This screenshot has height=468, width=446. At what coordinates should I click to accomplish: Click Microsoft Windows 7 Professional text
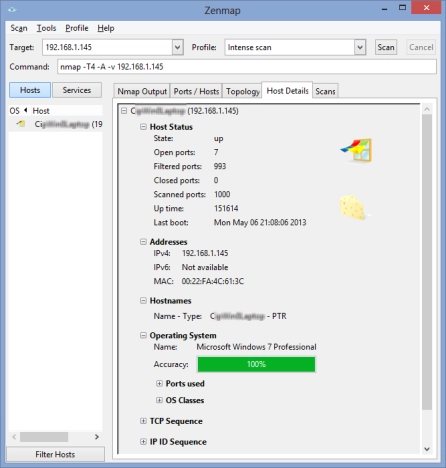[x=256, y=347]
